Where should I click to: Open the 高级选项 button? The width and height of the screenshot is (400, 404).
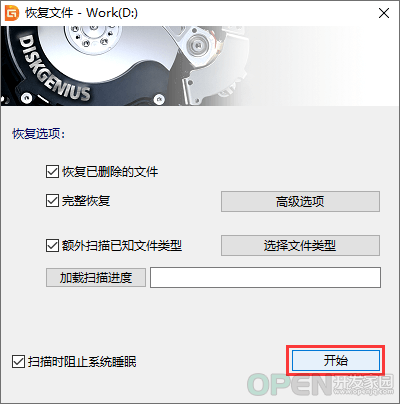pyautogui.click(x=300, y=201)
